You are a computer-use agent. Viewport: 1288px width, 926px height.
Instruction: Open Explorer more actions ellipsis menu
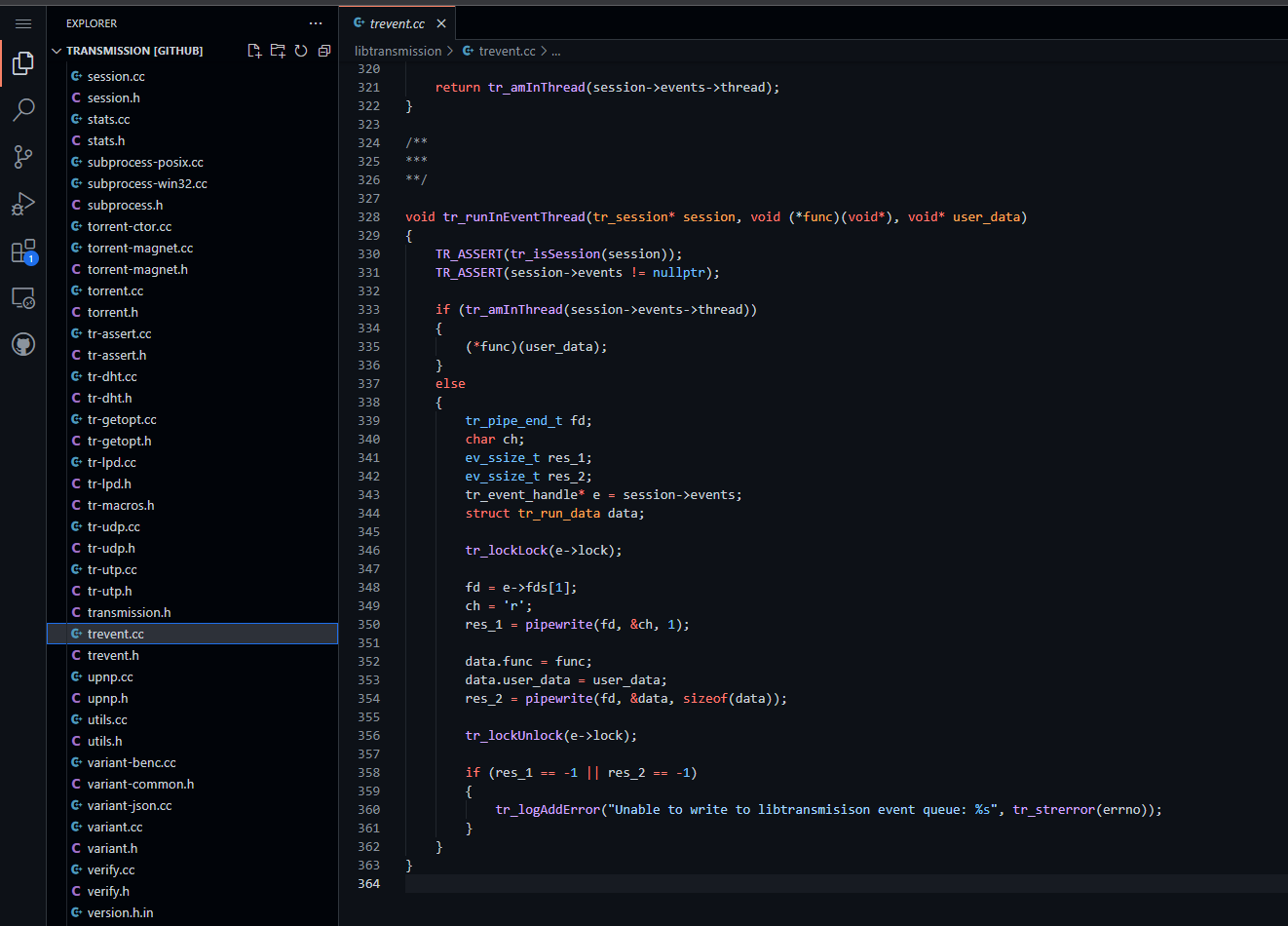tap(316, 23)
